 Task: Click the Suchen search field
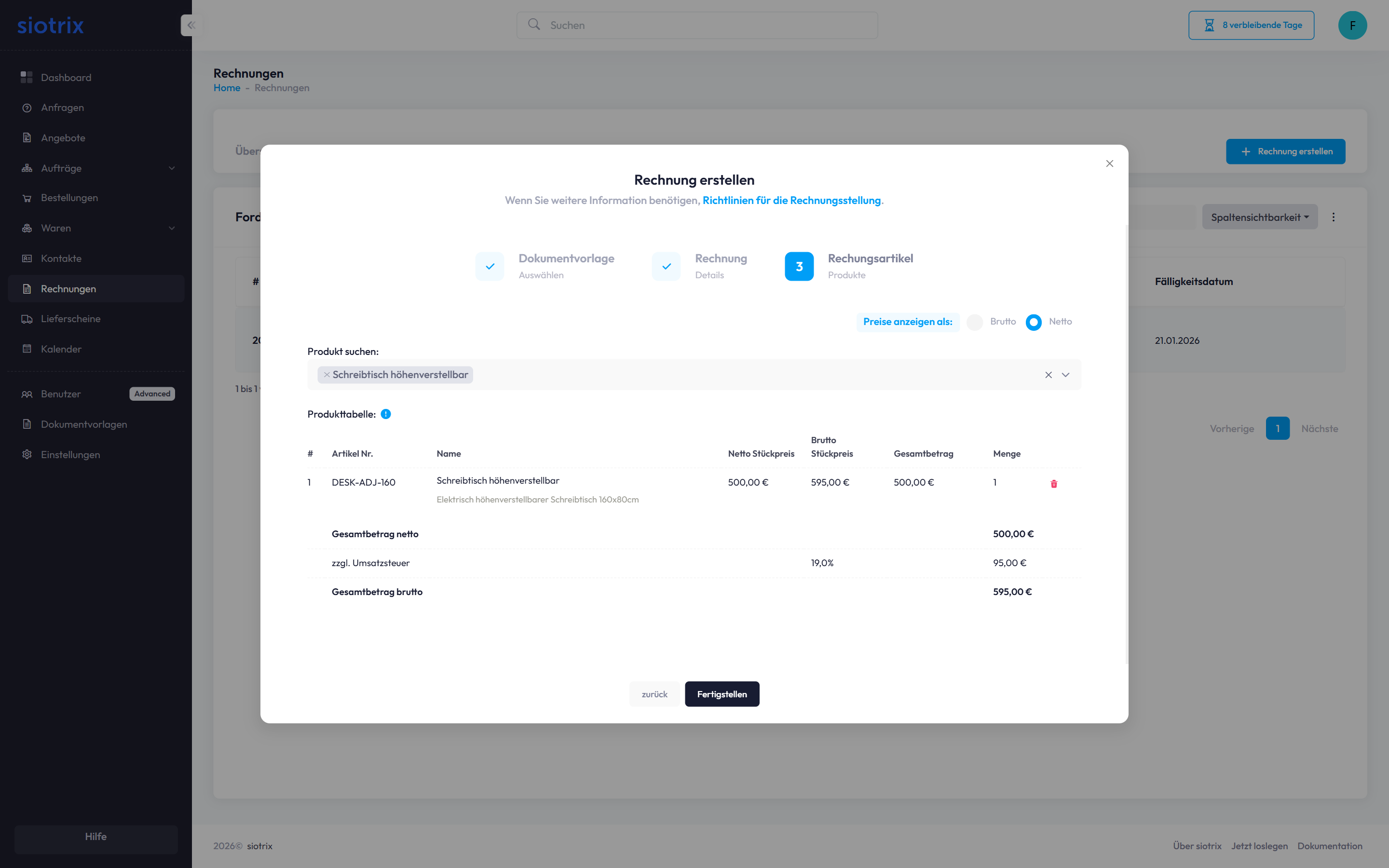point(697,25)
